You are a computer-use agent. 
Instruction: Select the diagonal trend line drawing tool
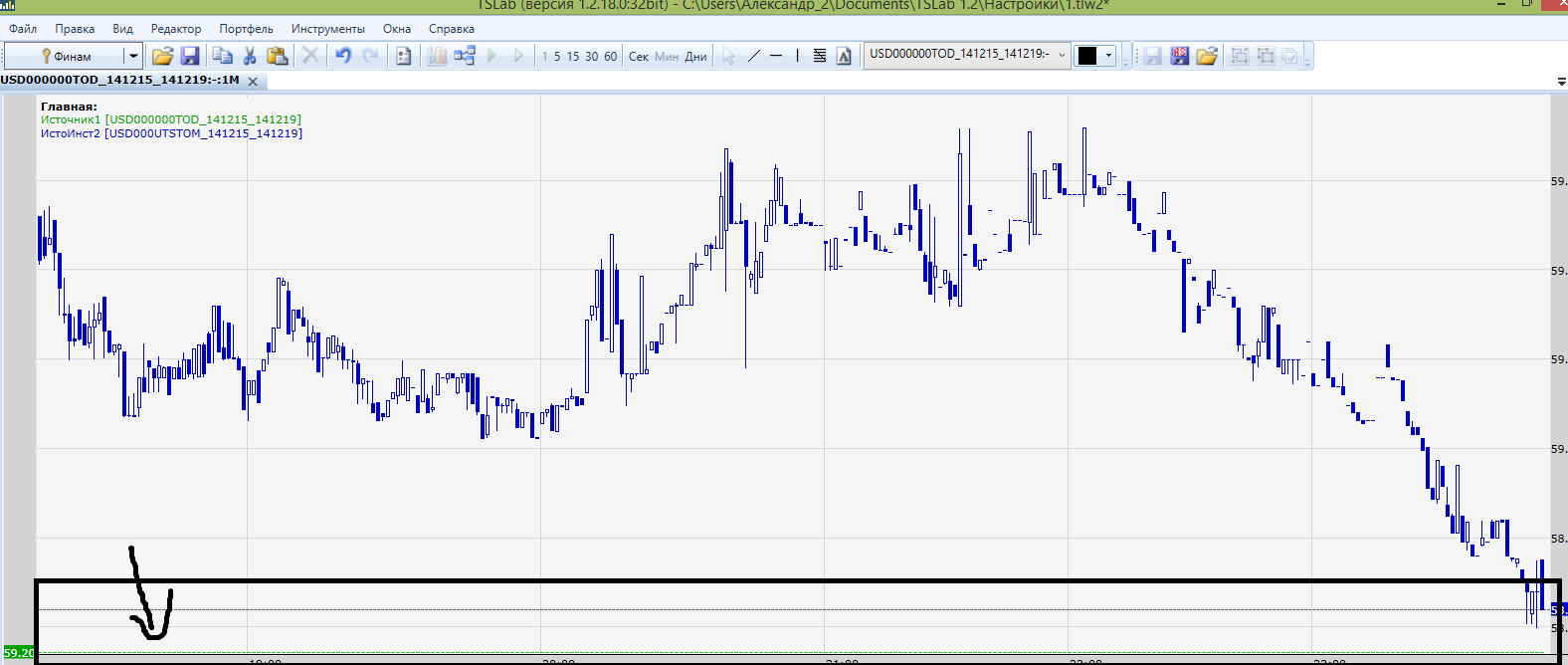pyautogui.click(x=754, y=56)
